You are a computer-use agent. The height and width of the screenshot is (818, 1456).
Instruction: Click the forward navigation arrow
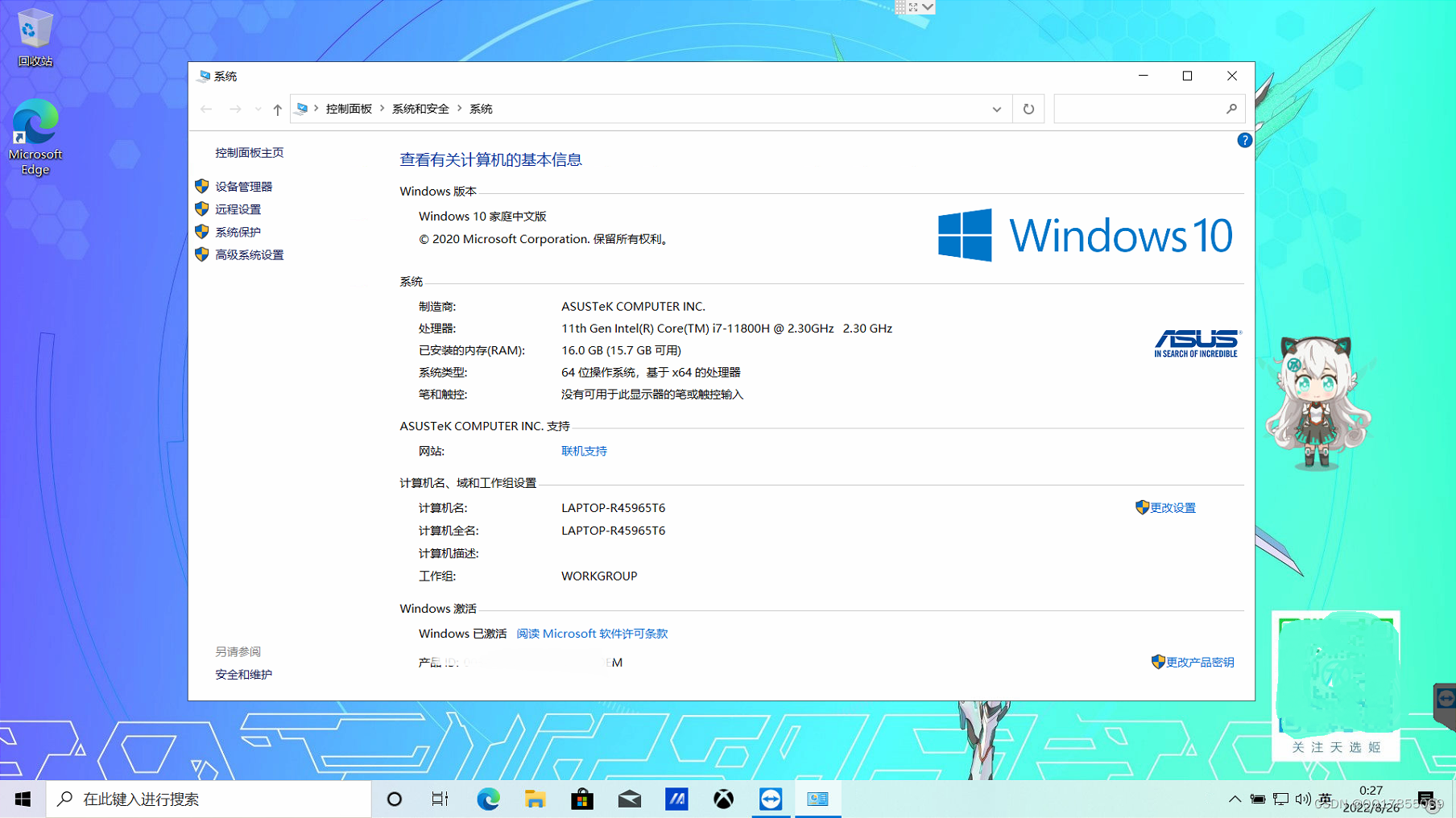click(234, 109)
